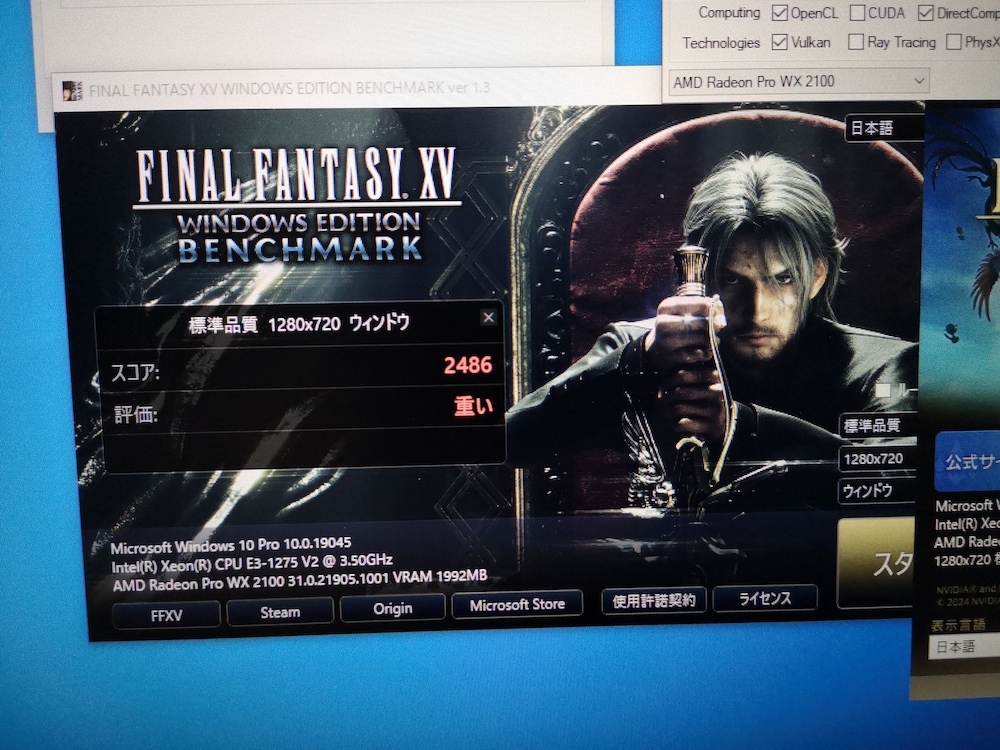
Task: Toggle the OpenCL checkbox
Action: tap(779, 13)
